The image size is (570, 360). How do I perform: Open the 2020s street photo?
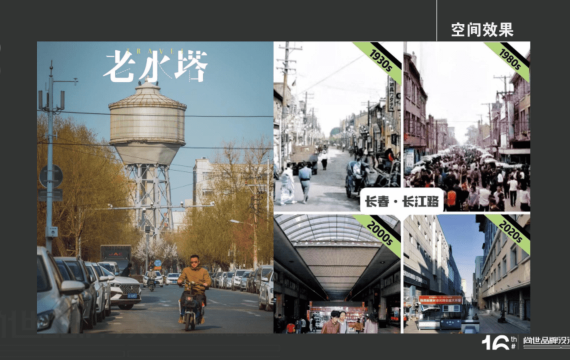click(467, 274)
